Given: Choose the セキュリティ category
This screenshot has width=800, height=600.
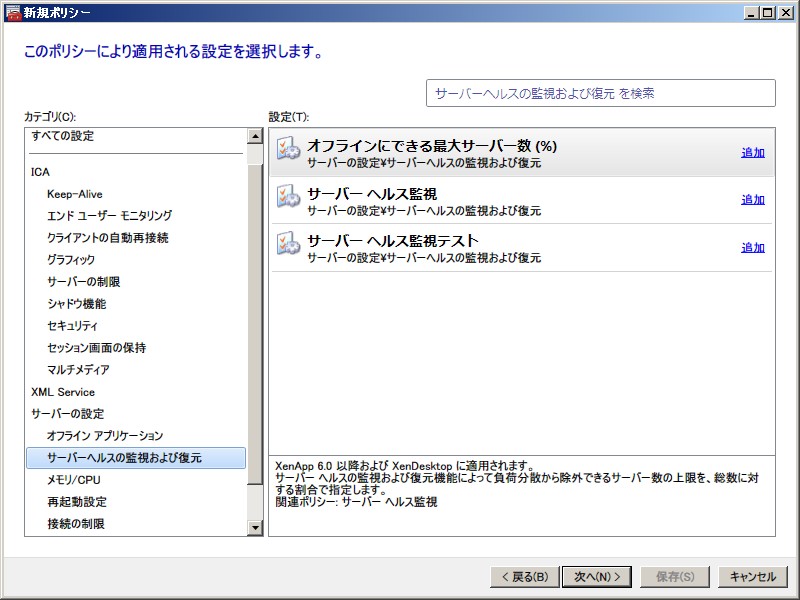Looking at the screenshot, I should pos(72,326).
